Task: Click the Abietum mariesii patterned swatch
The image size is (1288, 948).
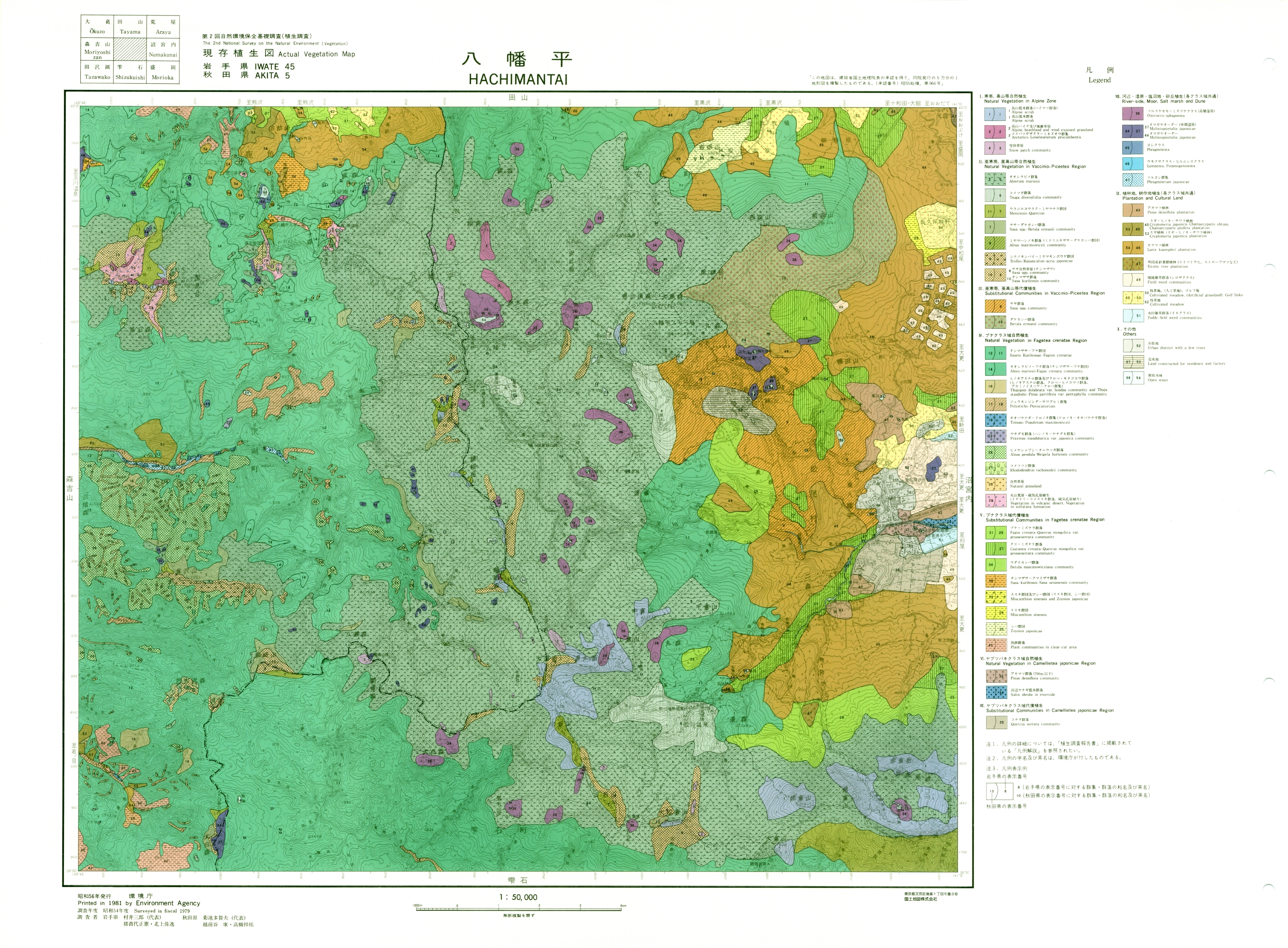Action: (x=995, y=179)
